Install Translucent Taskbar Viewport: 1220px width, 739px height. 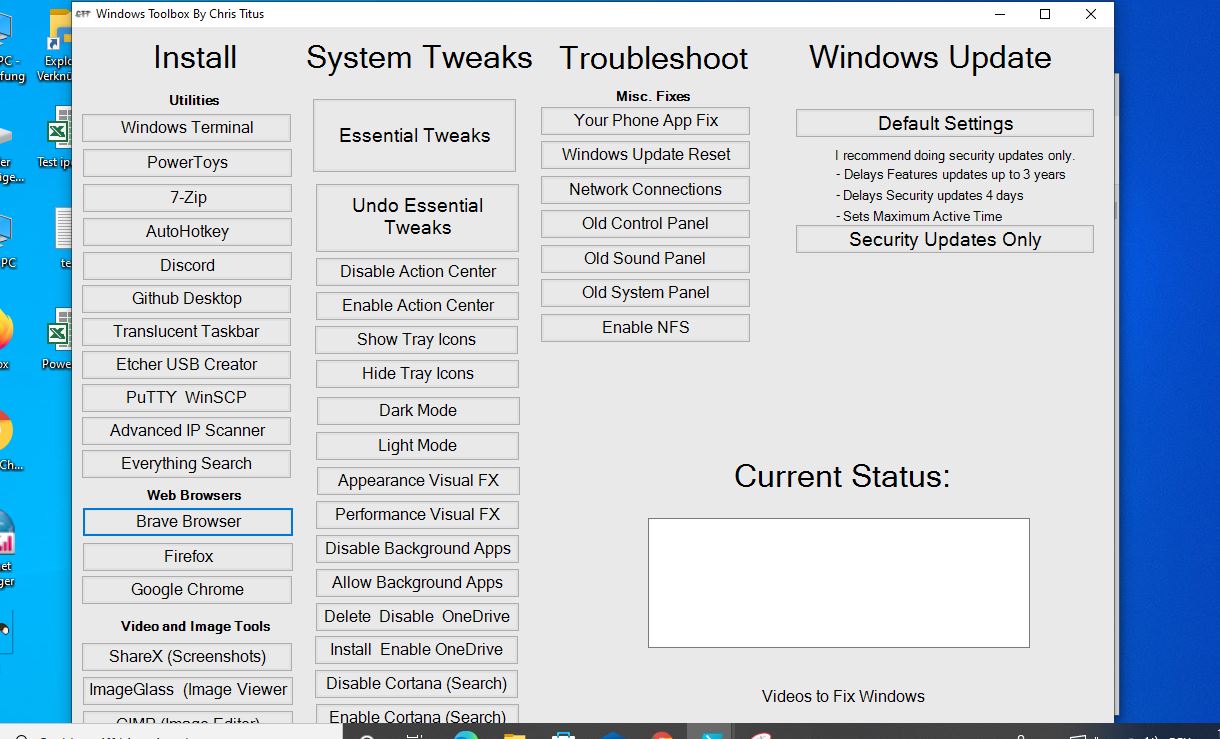click(187, 332)
